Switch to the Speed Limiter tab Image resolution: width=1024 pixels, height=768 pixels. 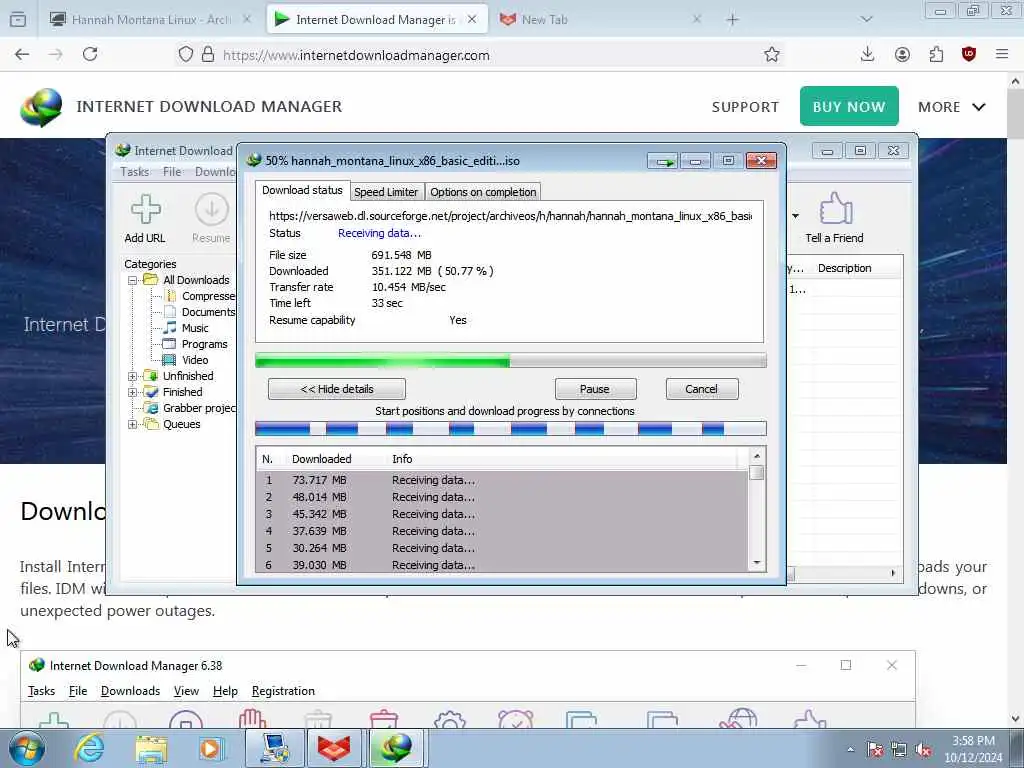pyautogui.click(x=386, y=192)
